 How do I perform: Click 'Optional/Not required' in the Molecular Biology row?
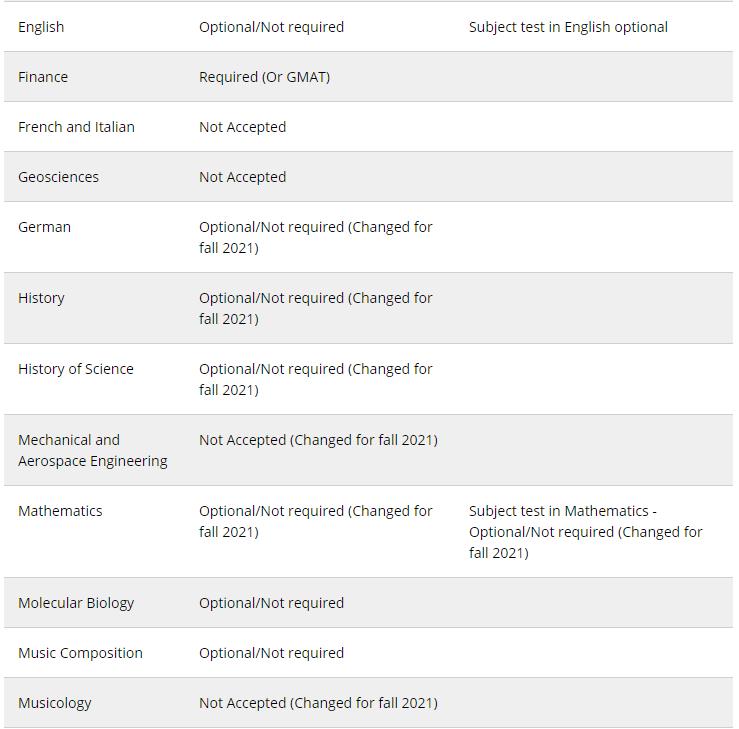click(x=271, y=603)
